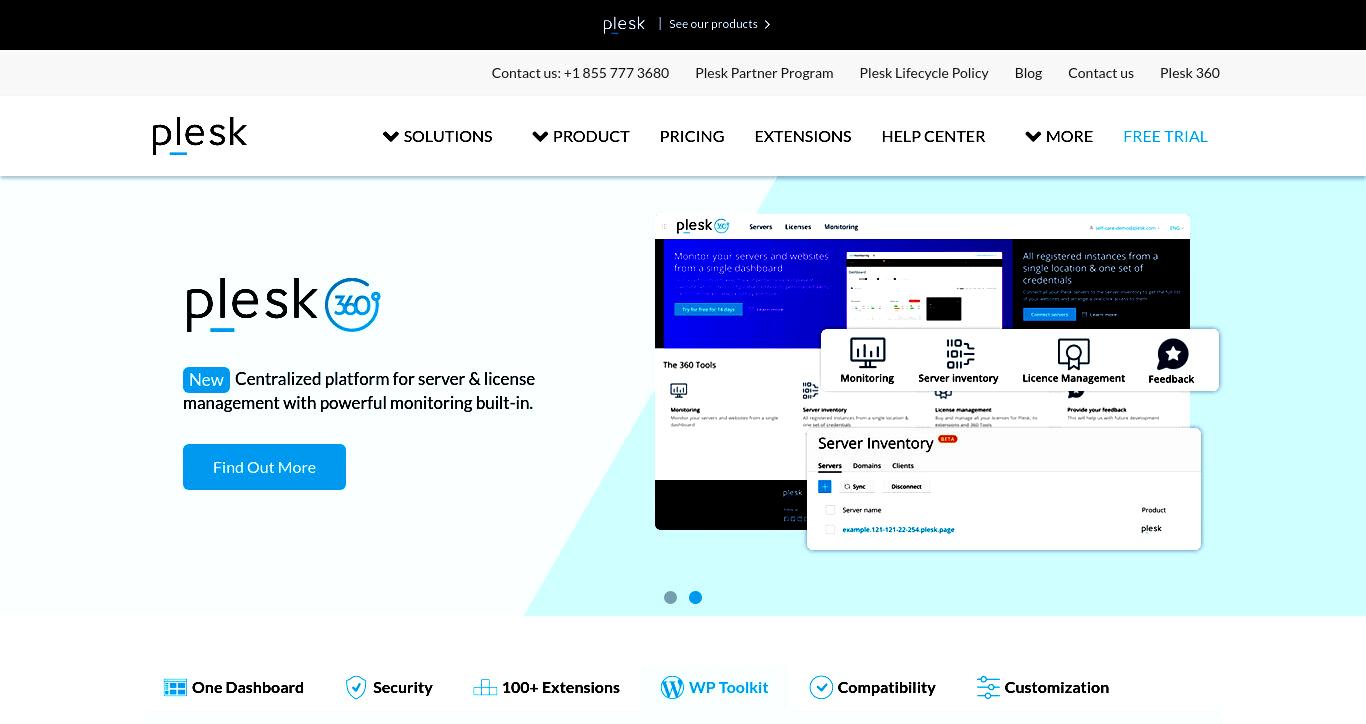Click the Plesk 360 hero logo
This screenshot has width=1366, height=724.
tap(283, 305)
